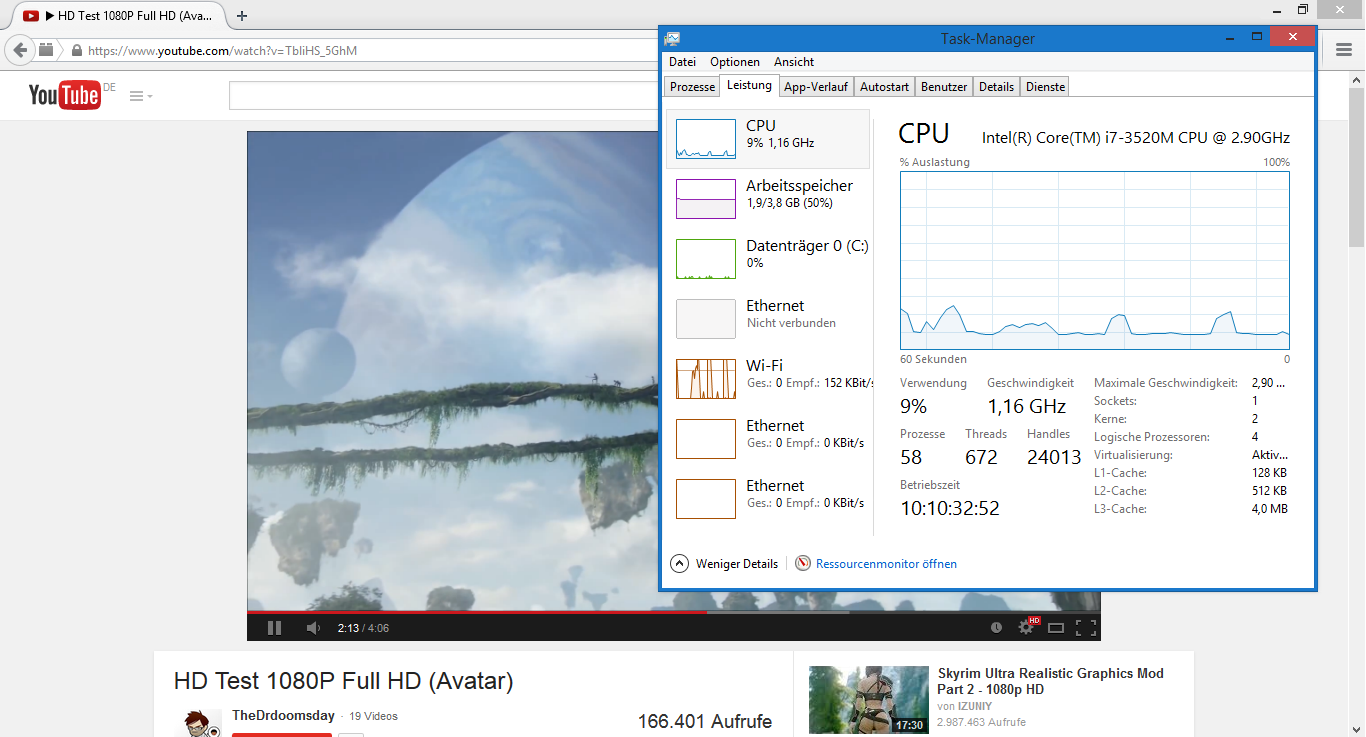This screenshot has width=1366, height=737.
Task: Open TheDrdoomsday channel link
Action: tap(283, 715)
